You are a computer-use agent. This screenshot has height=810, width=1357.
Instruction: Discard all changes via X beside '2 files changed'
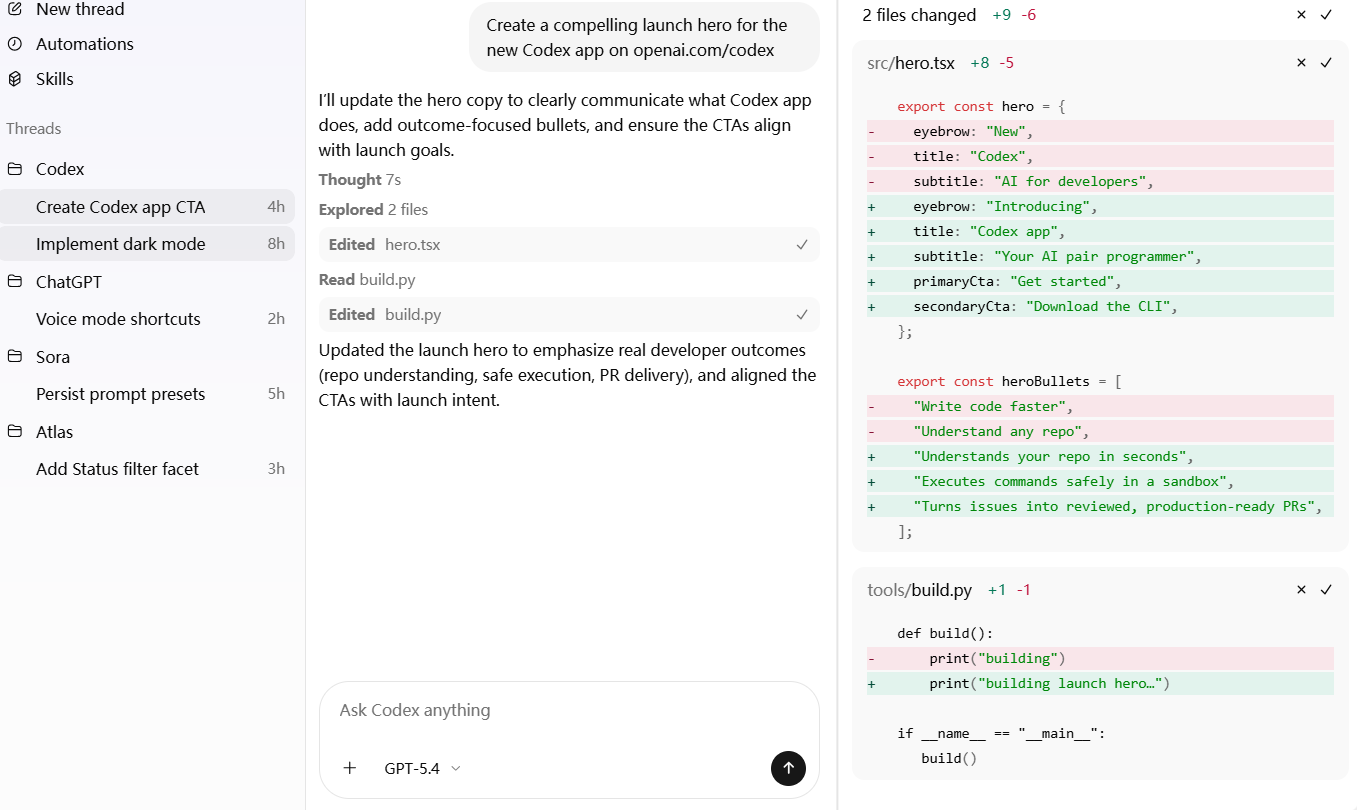click(x=1301, y=15)
